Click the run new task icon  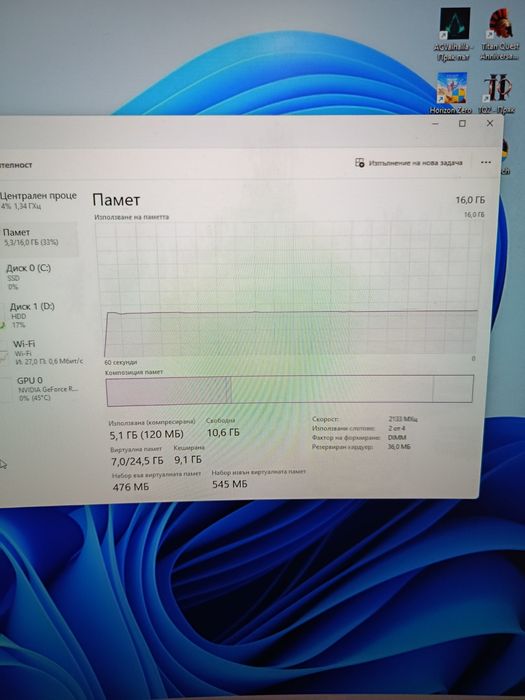[x=359, y=162]
